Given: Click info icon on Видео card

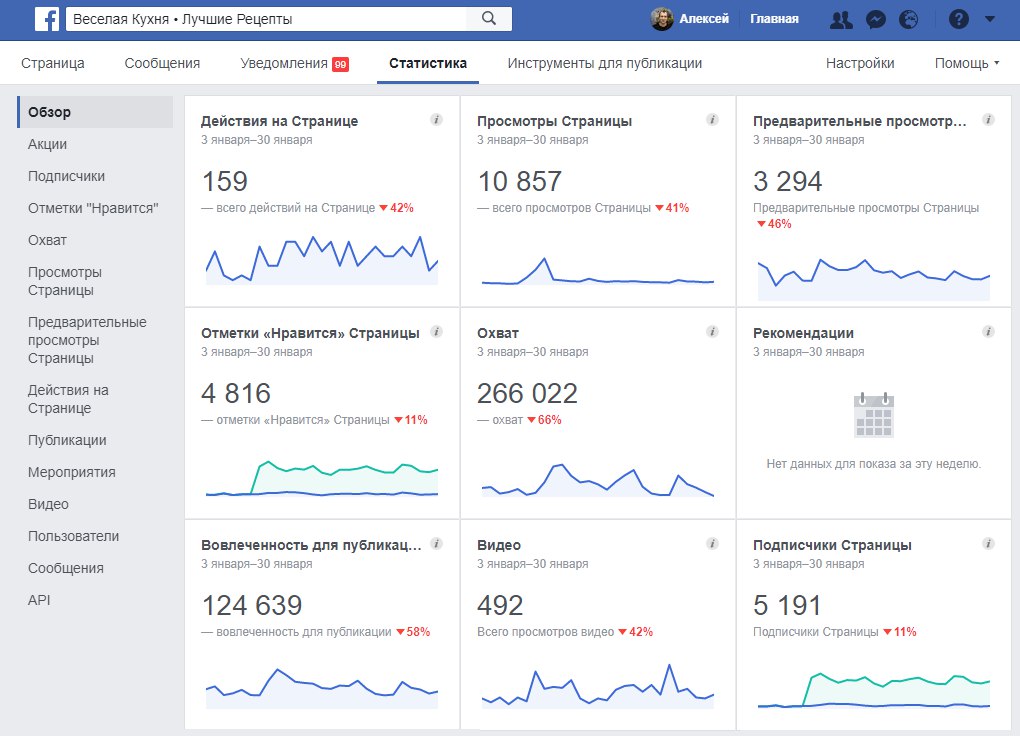Looking at the screenshot, I should tap(712, 544).
